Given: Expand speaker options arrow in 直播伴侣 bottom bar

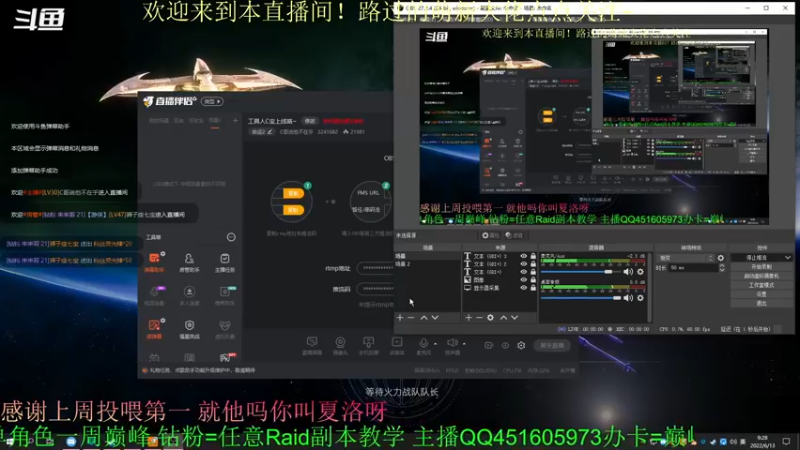Looking at the screenshot, I should (x=464, y=344).
